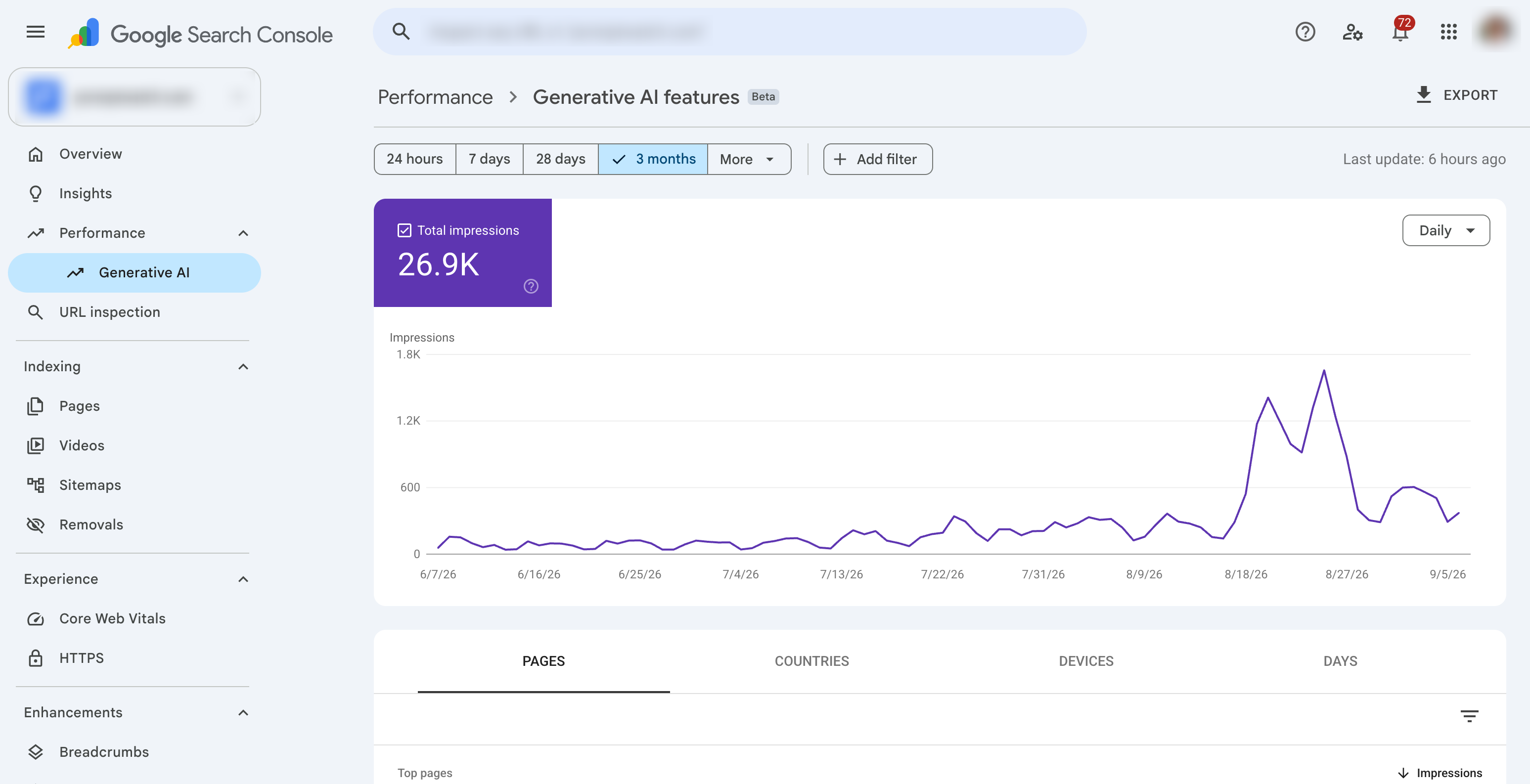Open Google apps grid launcher
Viewport: 1530px width, 784px height.
tap(1448, 32)
